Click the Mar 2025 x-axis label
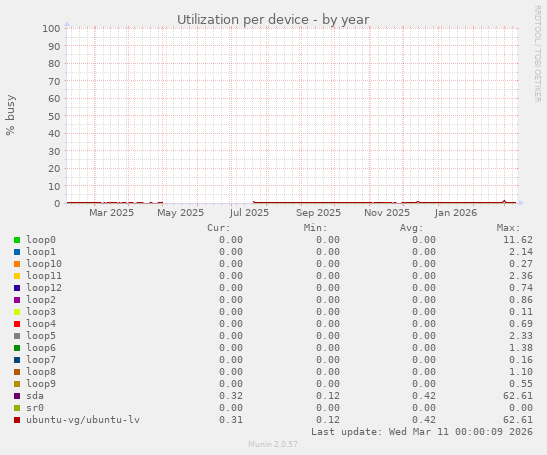 click(x=111, y=213)
